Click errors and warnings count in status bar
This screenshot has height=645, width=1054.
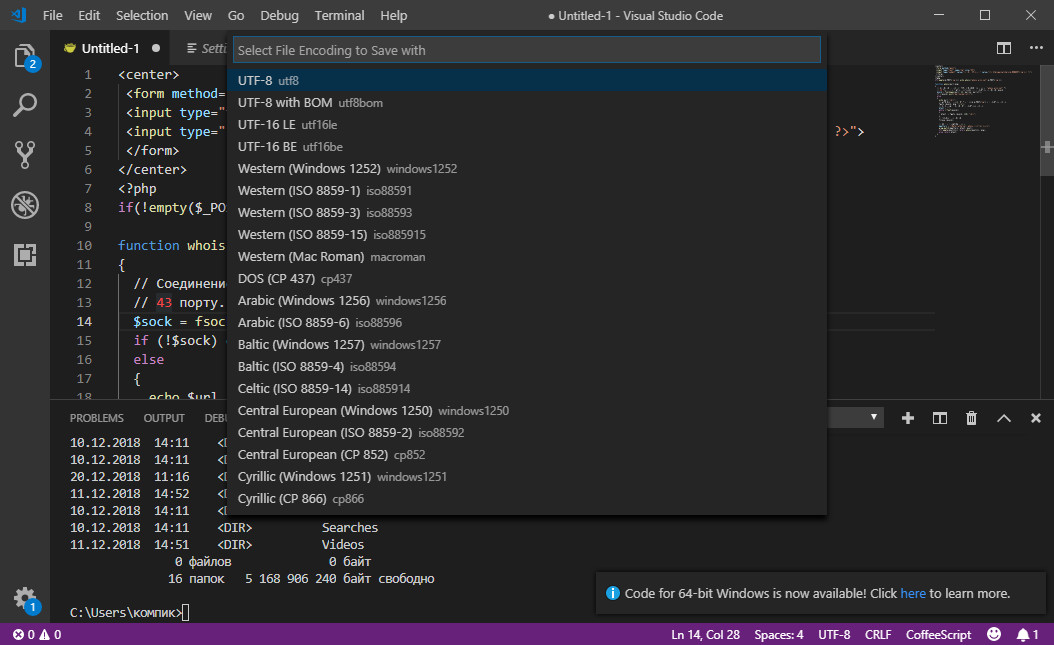point(37,634)
